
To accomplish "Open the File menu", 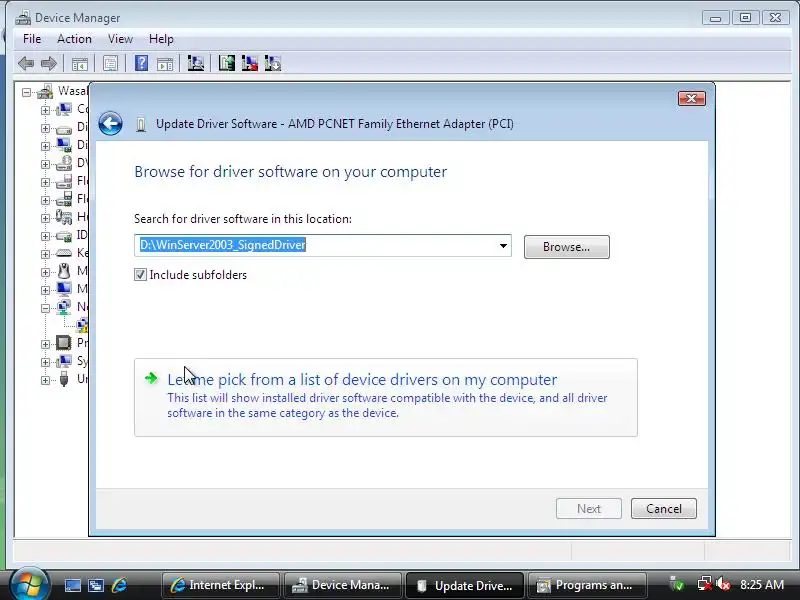I will click(32, 39).
